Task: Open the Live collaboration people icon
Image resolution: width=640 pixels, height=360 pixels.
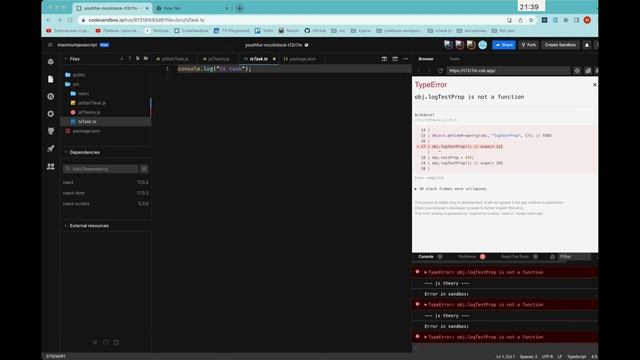Action: pyautogui.click(x=51, y=166)
